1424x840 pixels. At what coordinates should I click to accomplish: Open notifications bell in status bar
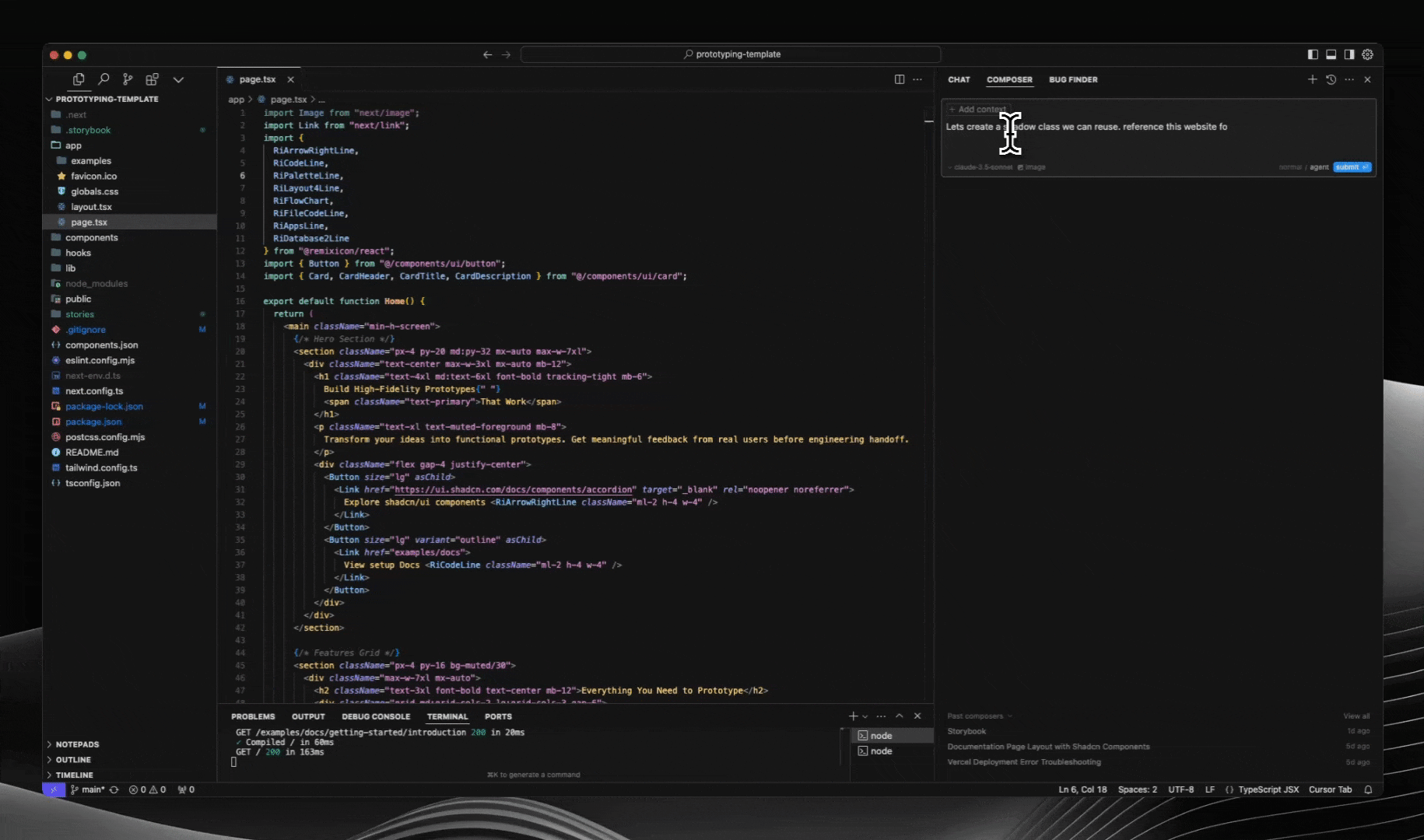[x=1368, y=789]
